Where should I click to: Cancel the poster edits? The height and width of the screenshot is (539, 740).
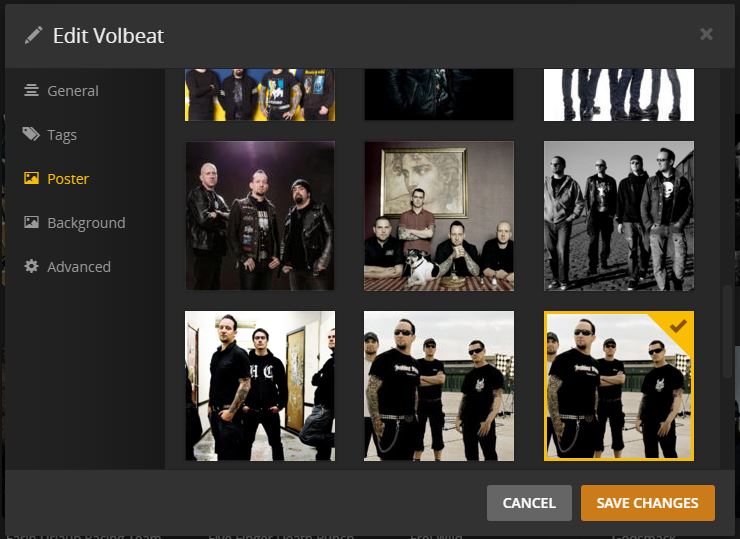pyautogui.click(x=529, y=503)
